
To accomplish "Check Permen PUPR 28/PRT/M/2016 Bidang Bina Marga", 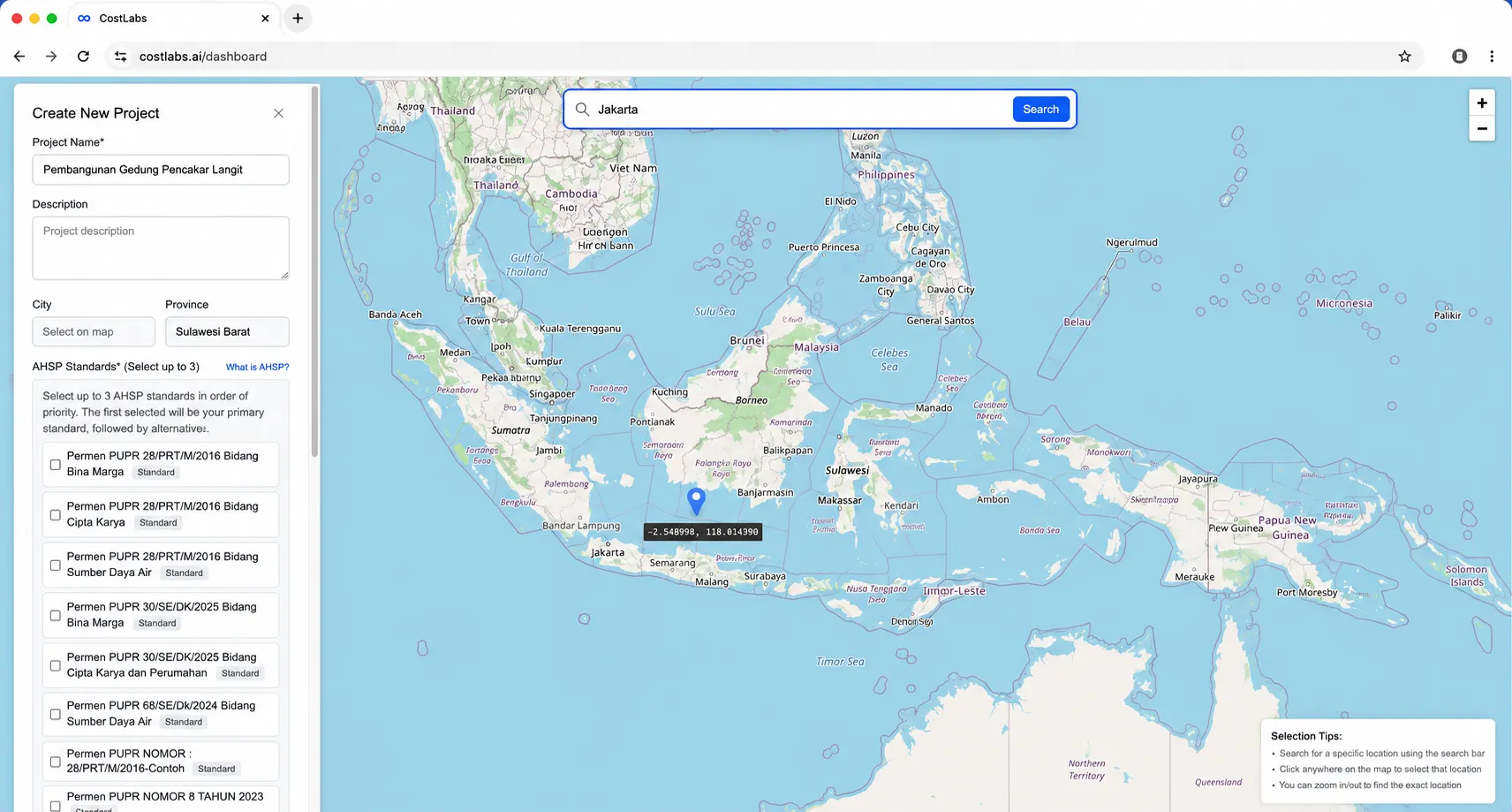I will click(56, 464).
